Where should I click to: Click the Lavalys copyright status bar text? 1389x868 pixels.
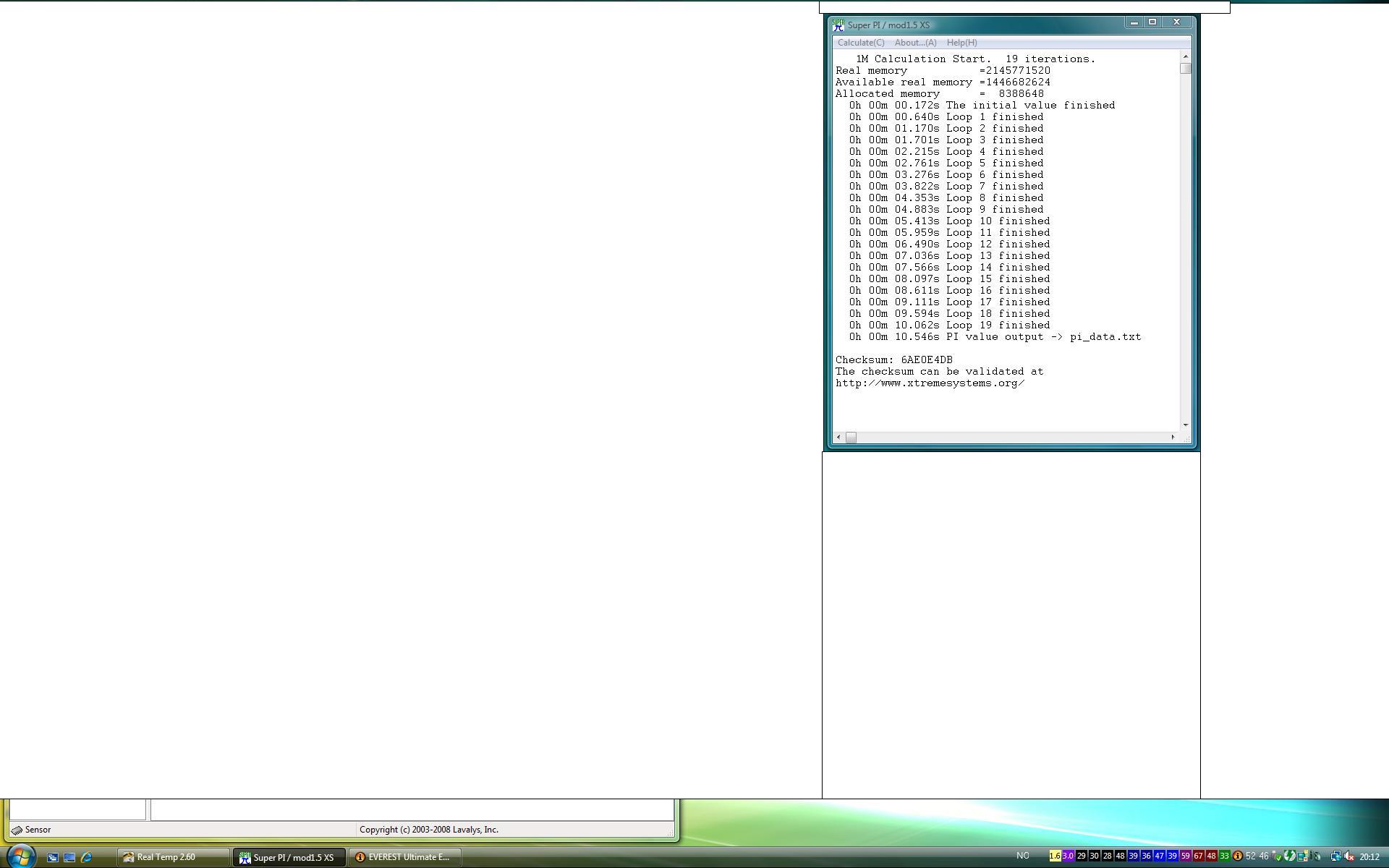pyautogui.click(x=429, y=830)
